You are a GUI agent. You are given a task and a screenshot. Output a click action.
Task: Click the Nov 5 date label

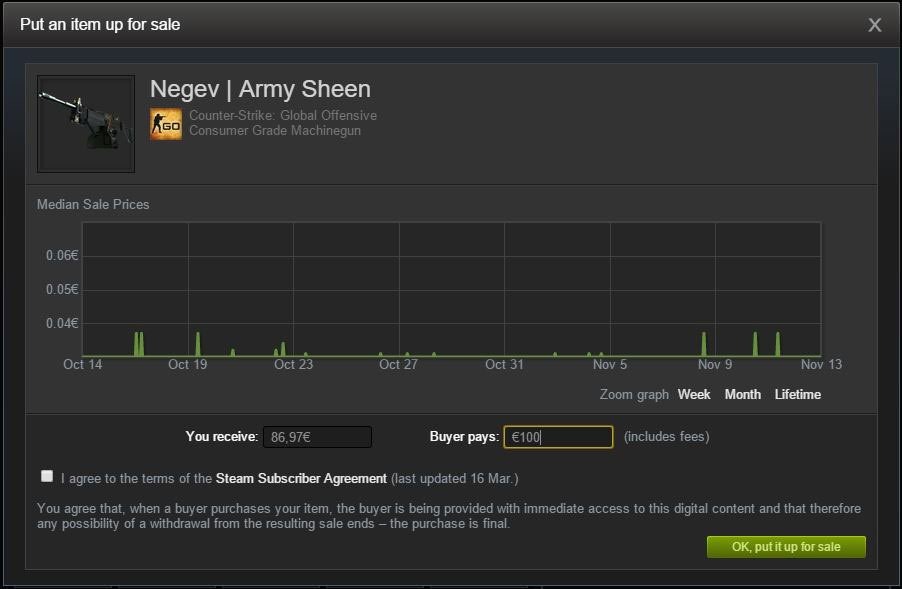(x=610, y=364)
